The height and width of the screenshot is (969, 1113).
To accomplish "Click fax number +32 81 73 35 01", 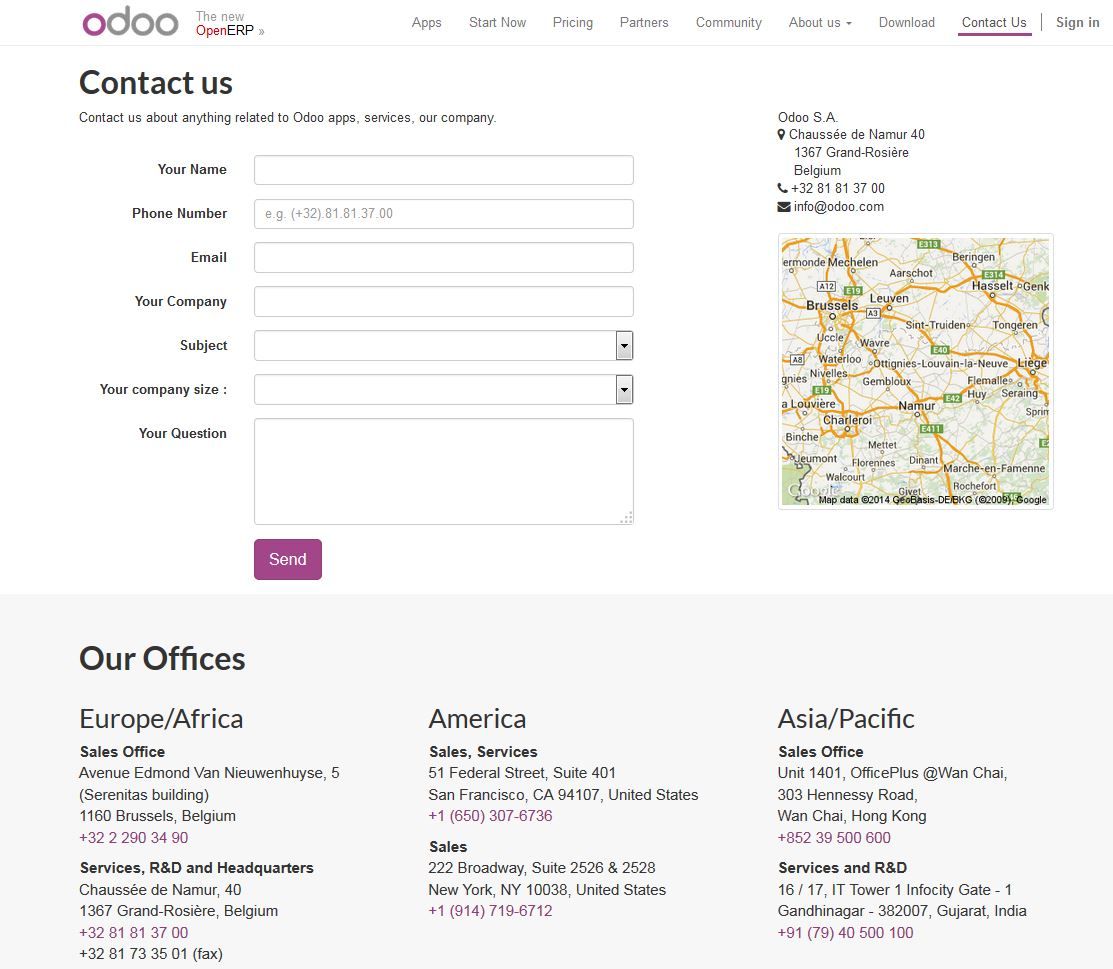I will (150, 954).
